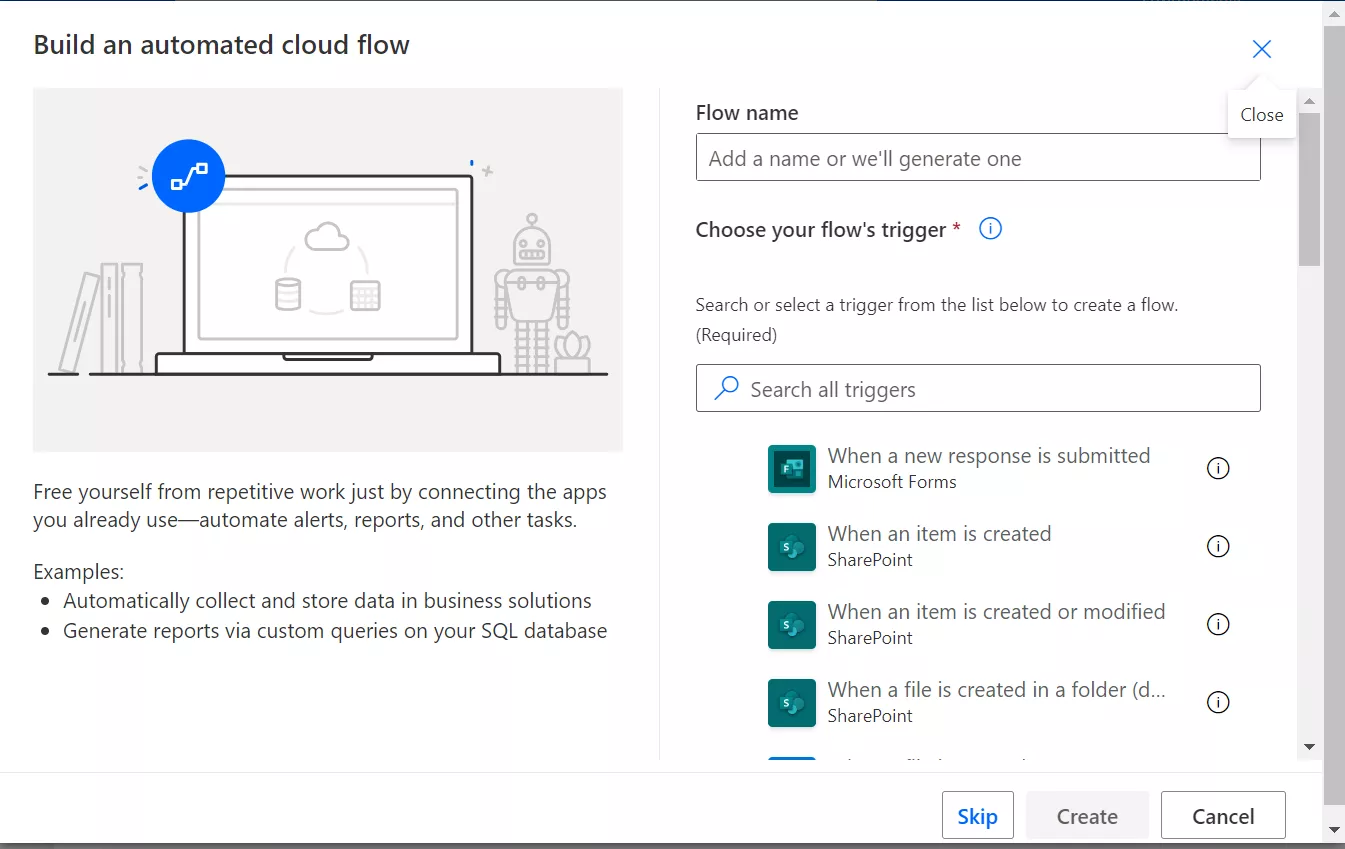1345x849 pixels.
Task: Choose 'When an item is created or modified' trigger
Action: click(996, 612)
